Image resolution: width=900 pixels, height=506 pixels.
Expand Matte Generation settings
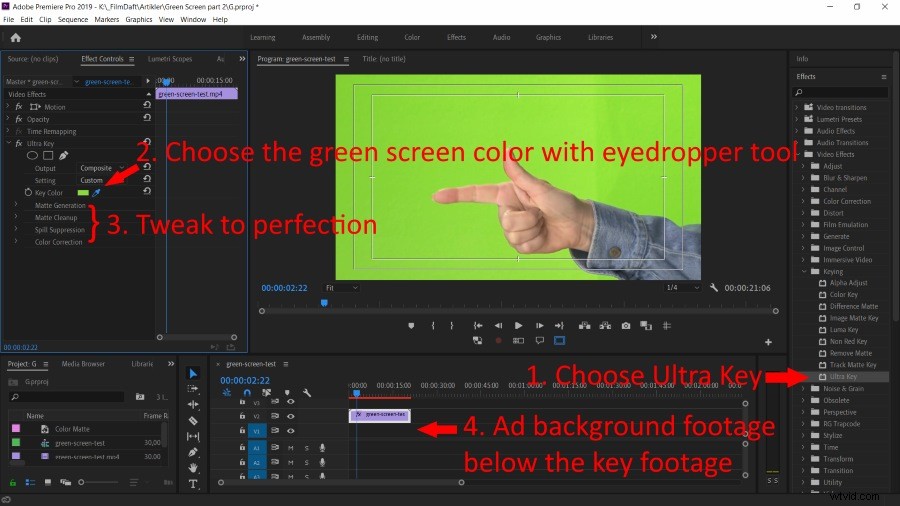pyautogui.click(x=15, y=205)
